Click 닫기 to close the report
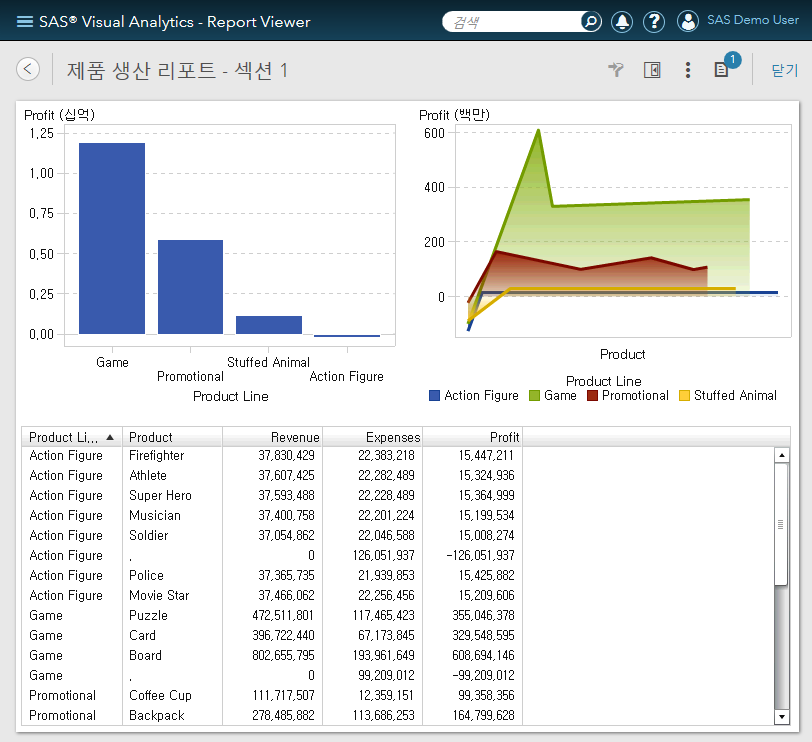The image size is (812, 742). coord(784,69)
